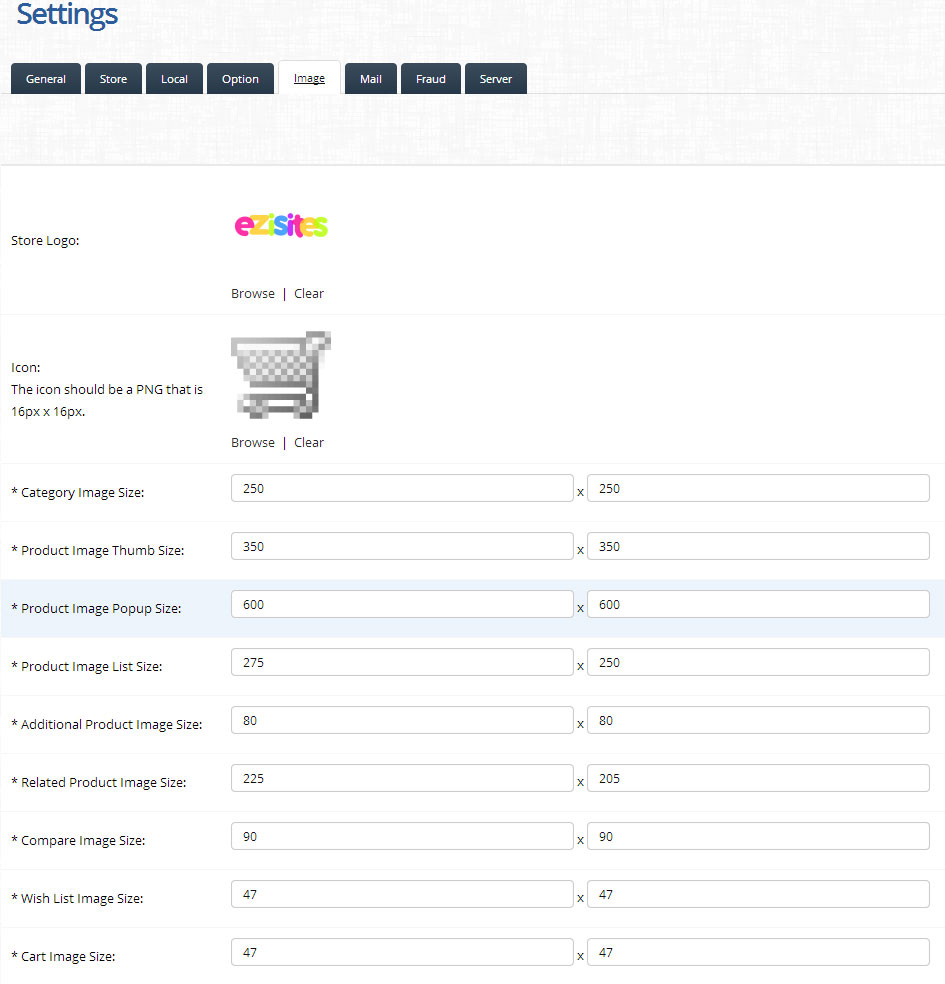This screenshot has height=984, width=945.
Task: Click Compare Image Size height field
Action: click(x=758, y=836)
